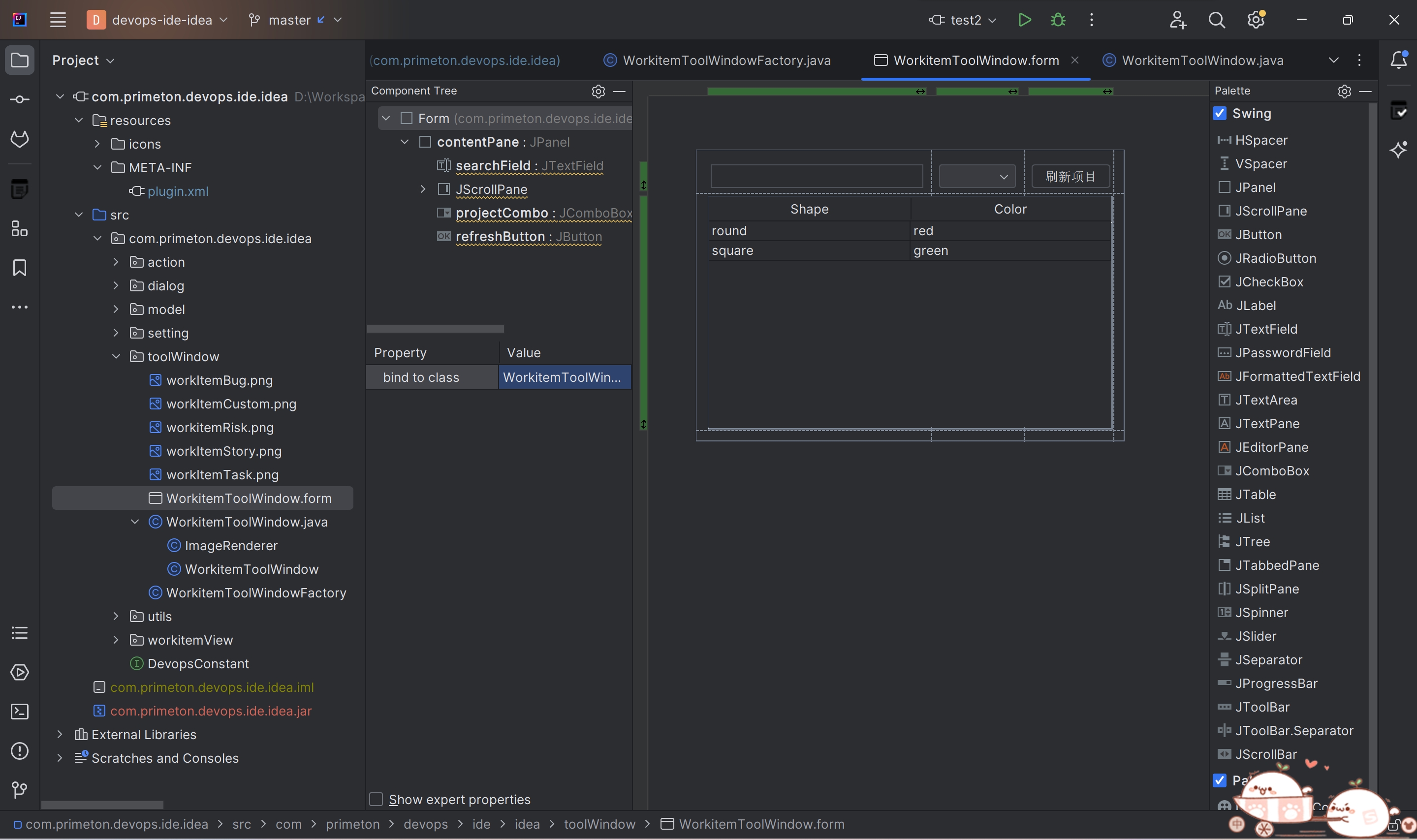Open Search Everywhere
The image size is (1417, 840).
point(1218,19)
